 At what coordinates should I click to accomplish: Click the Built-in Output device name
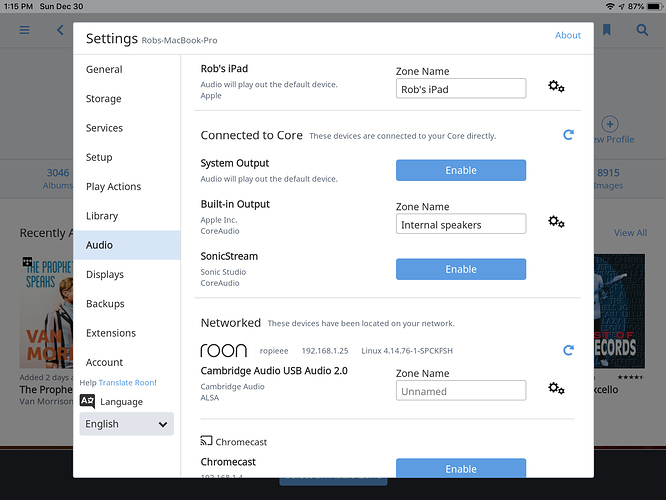coord(235,204)
